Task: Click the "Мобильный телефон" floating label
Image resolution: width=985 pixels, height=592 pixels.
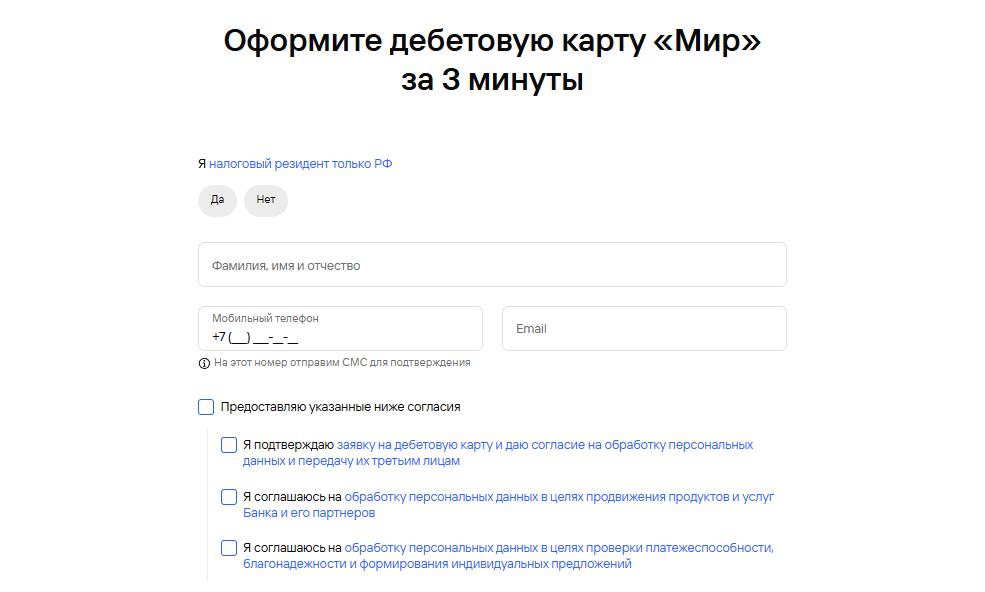Action: [265, 318]
